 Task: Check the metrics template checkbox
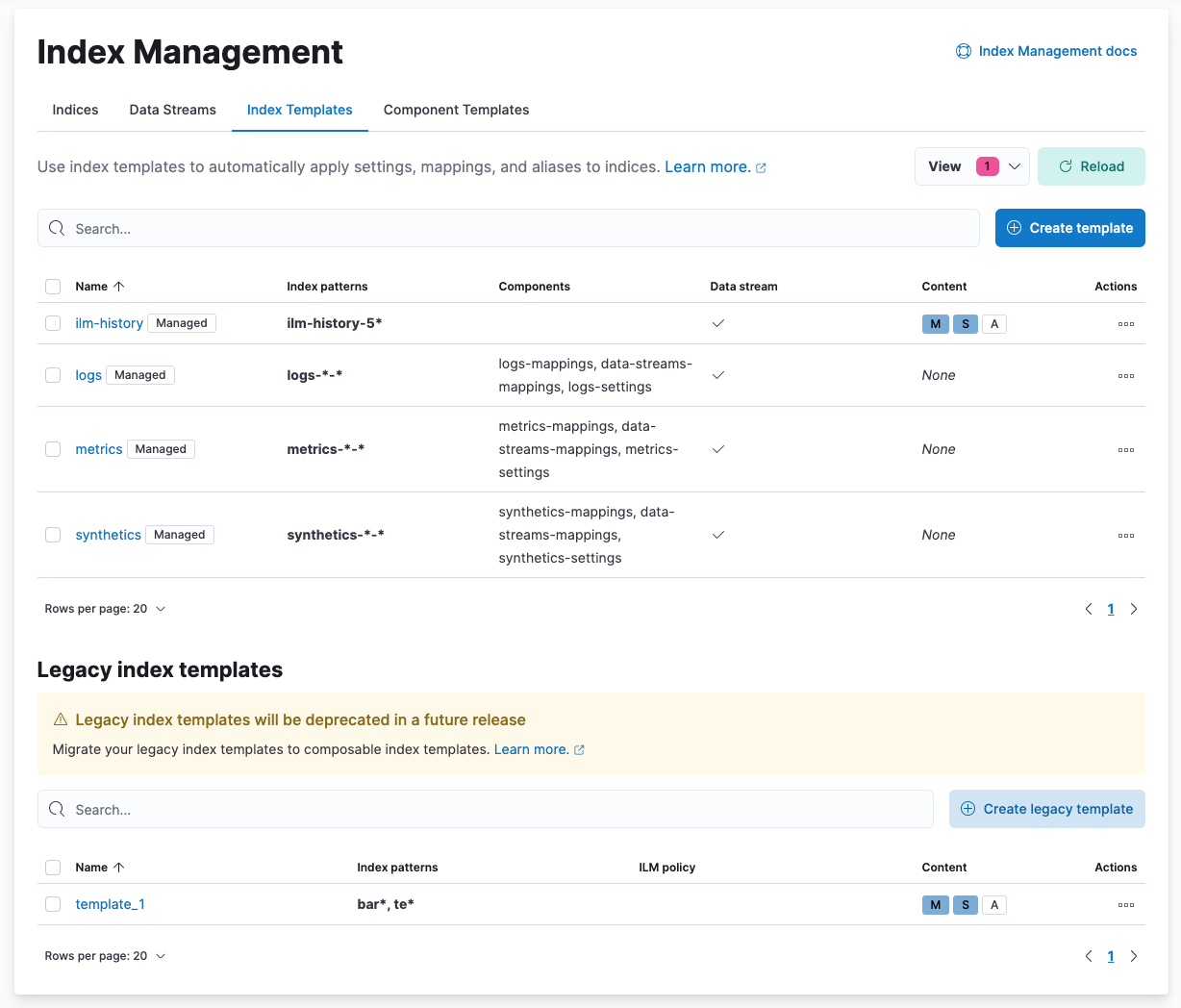pos(53,449)
